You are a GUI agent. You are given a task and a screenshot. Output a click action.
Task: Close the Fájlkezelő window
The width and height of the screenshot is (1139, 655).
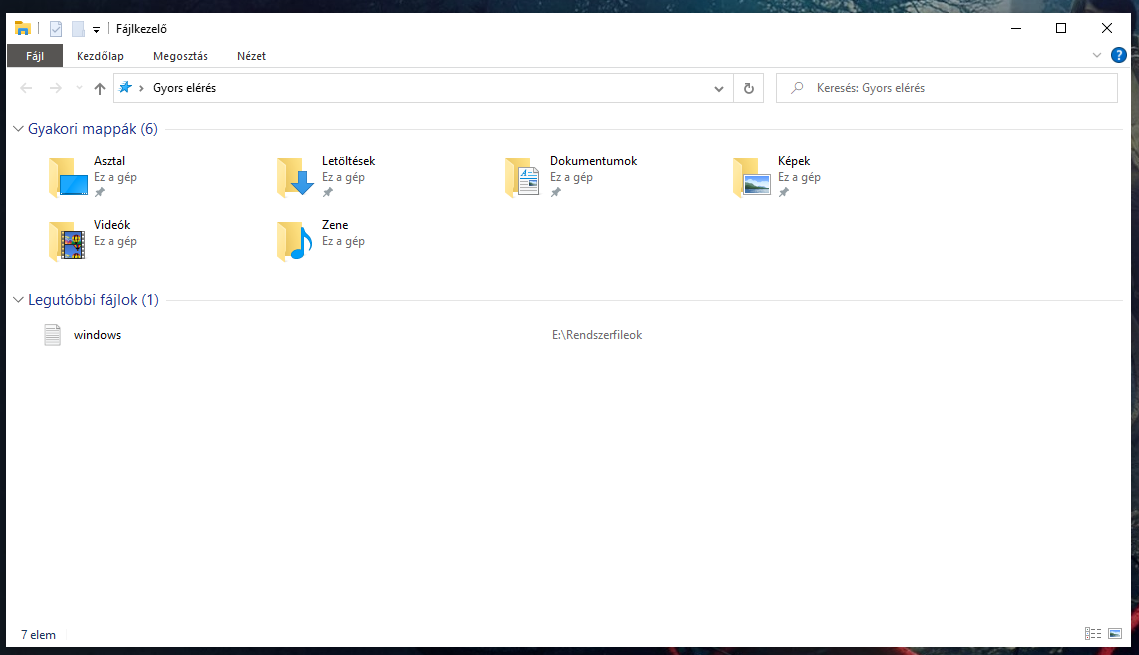(1106, 28)
